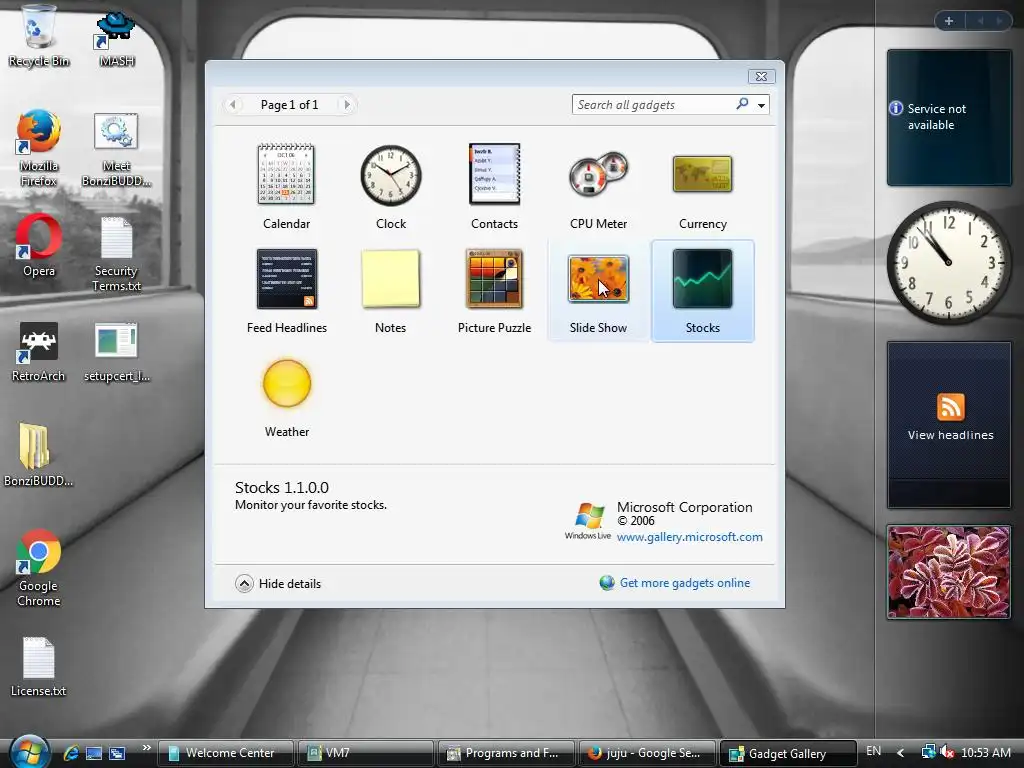Viewport: 1024px width, 768px height.
Task: Select the setupcert desktop file
Action: pos(117,351)
